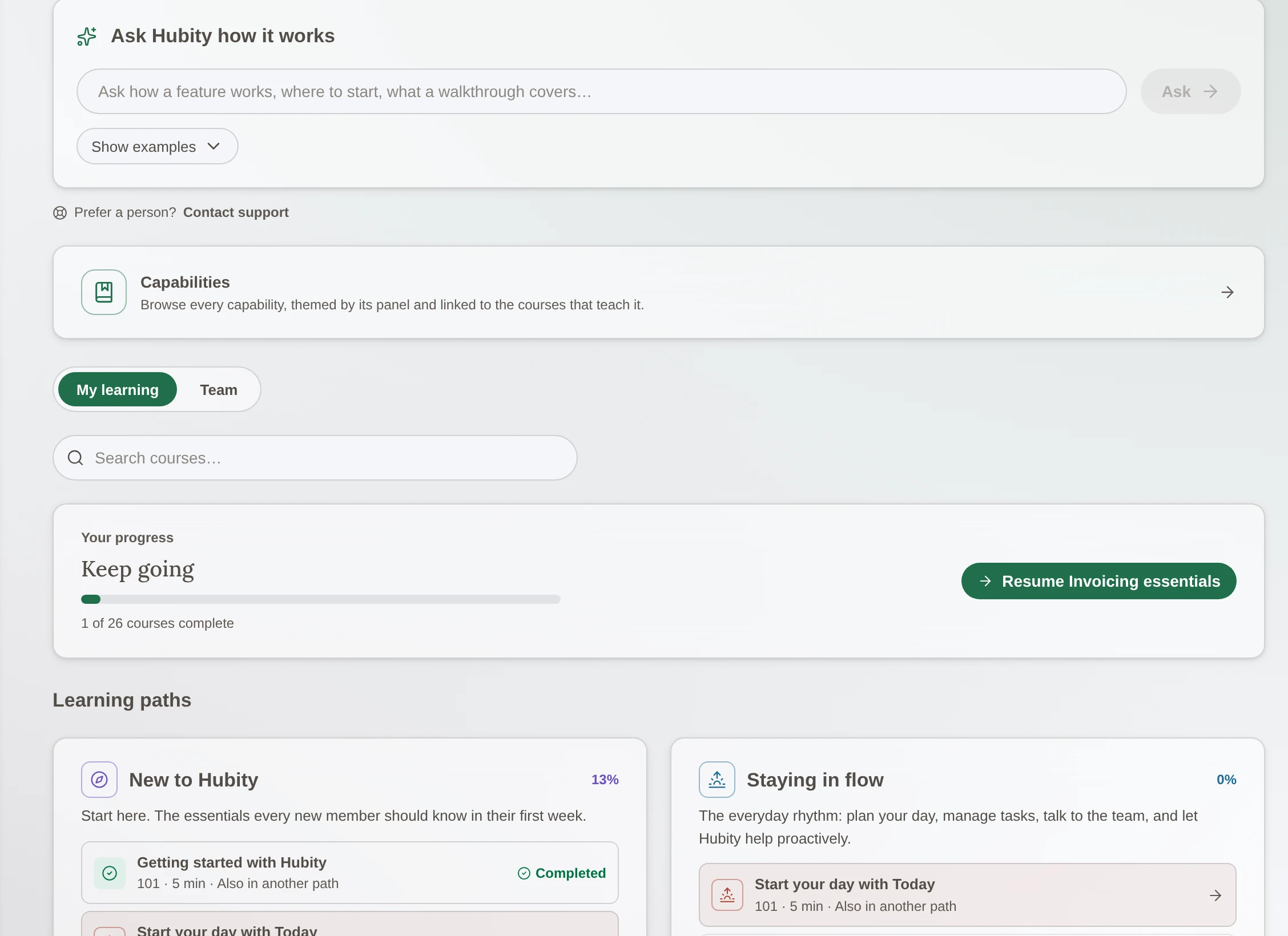
Task: Click the green check icon of Getting started
Action: click(x=110, y=873)
